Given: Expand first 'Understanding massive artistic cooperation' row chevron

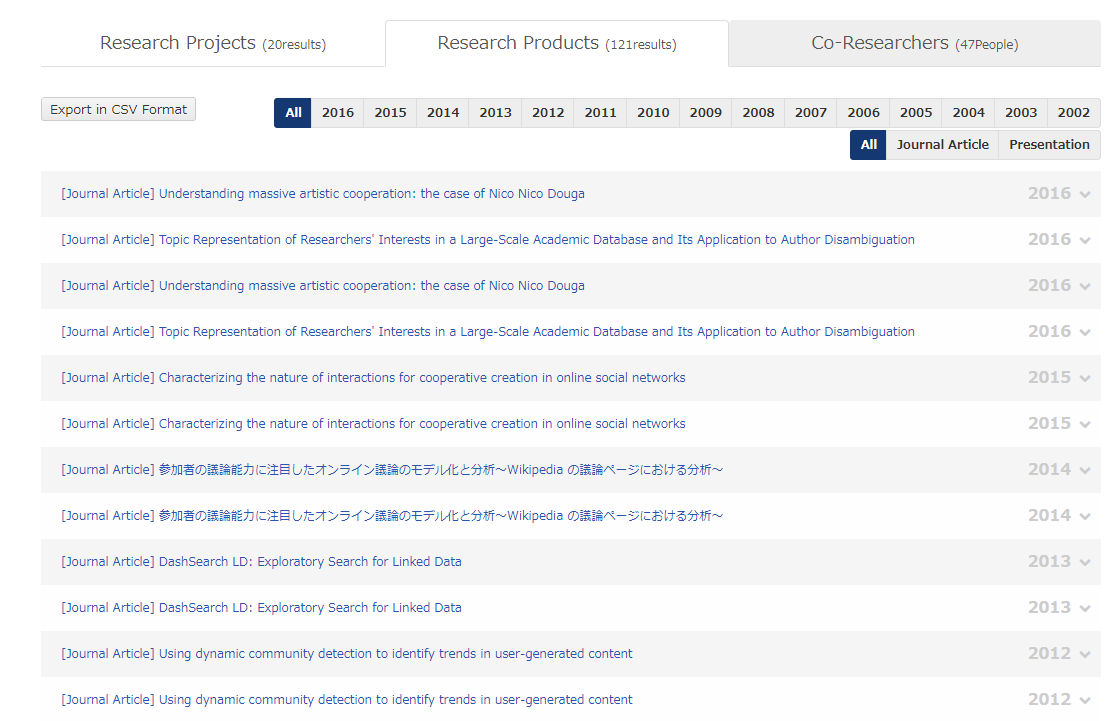Looking at the screenshot, I should 1085,194.
